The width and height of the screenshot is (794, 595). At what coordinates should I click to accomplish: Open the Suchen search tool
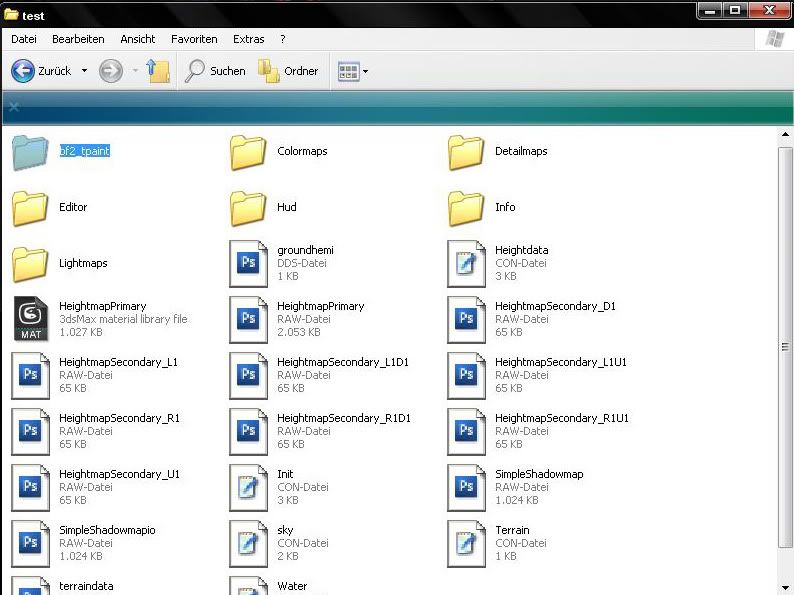[x=215, y=71]
